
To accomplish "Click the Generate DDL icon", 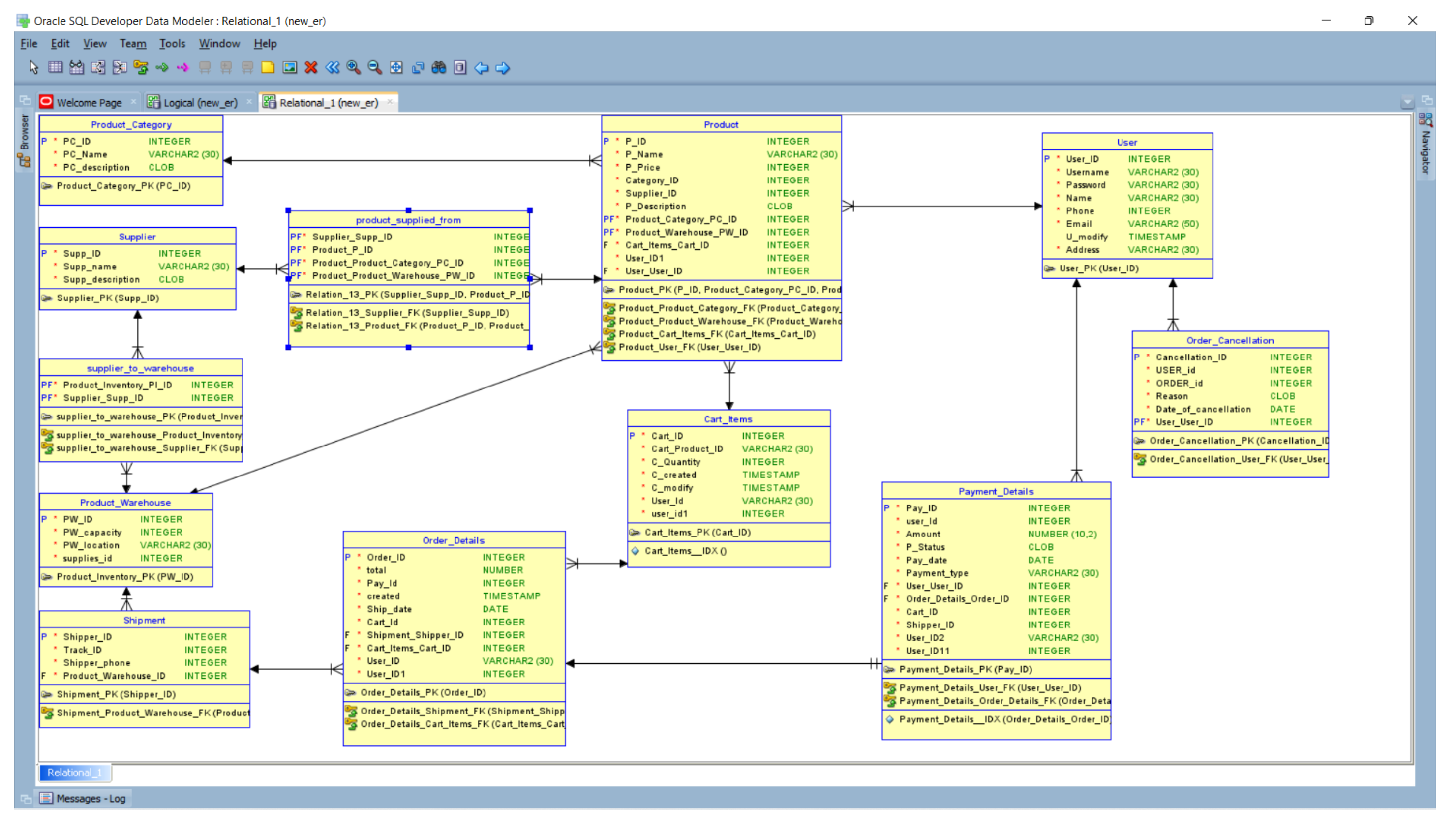I will (x=461, y=67).
